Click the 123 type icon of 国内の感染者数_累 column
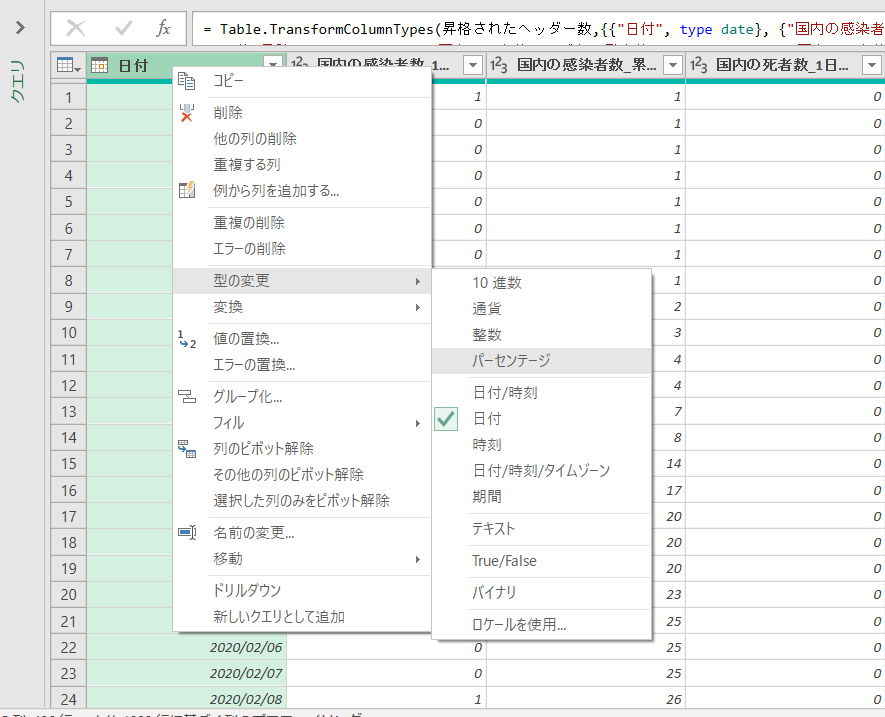The width and height of the screenshot is (885, 717). click(x=498, y=65)
